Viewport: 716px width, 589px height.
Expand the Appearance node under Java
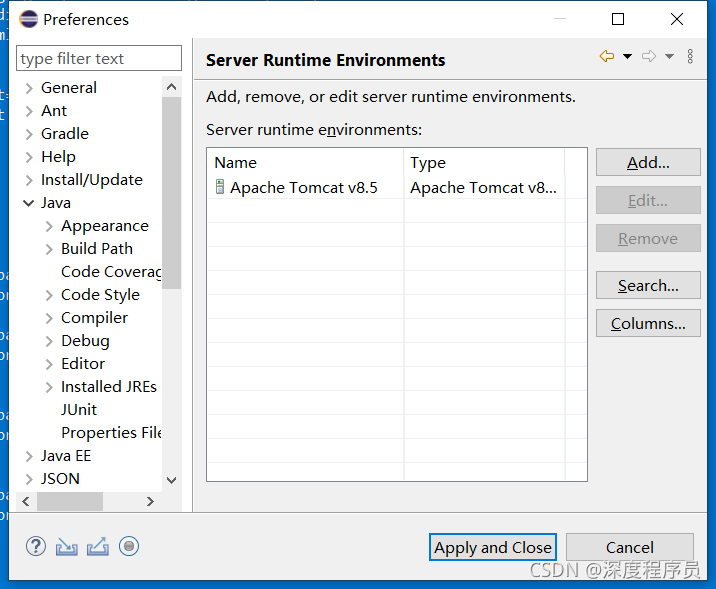point(49,226)
